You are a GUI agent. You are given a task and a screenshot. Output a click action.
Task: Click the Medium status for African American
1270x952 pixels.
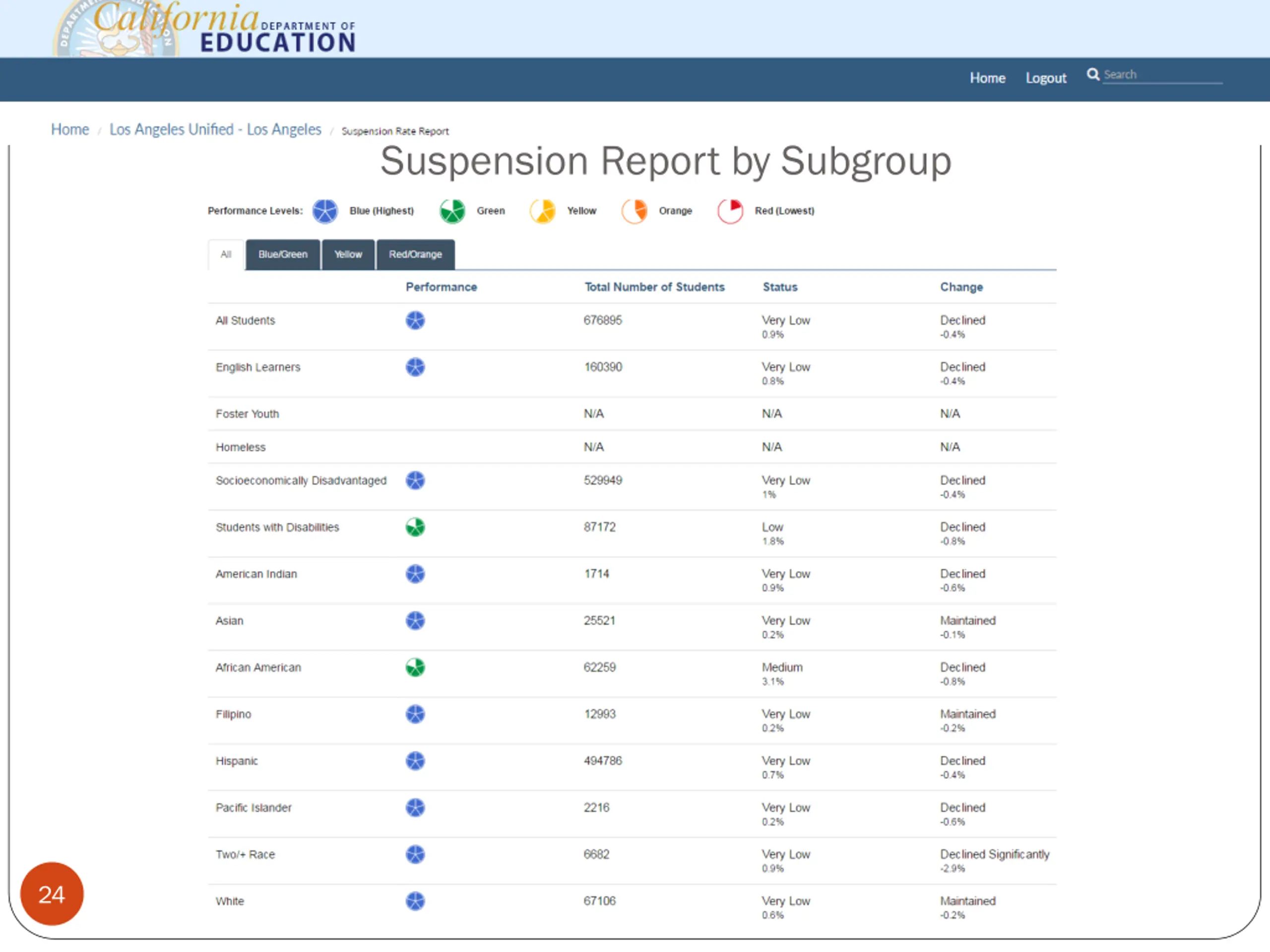coord(782,667)
